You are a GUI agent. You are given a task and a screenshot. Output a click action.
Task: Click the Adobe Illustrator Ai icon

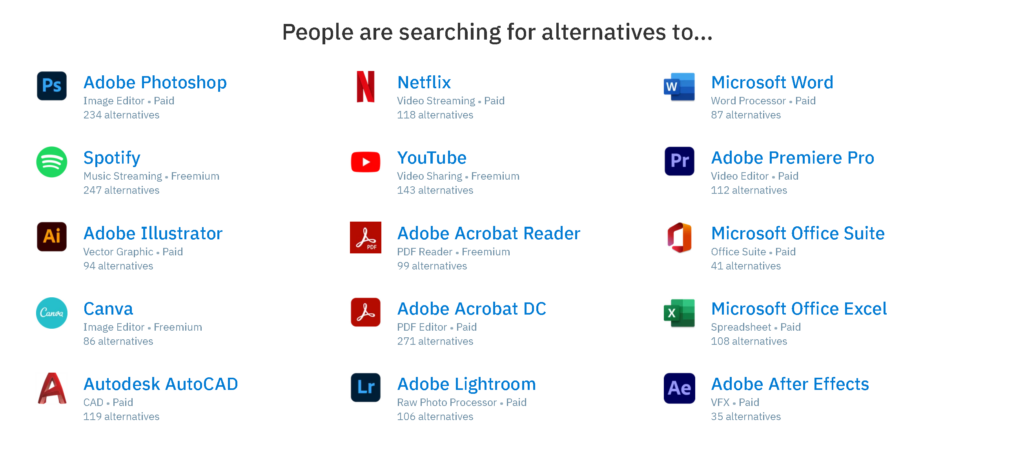click(x=52, y=237)
